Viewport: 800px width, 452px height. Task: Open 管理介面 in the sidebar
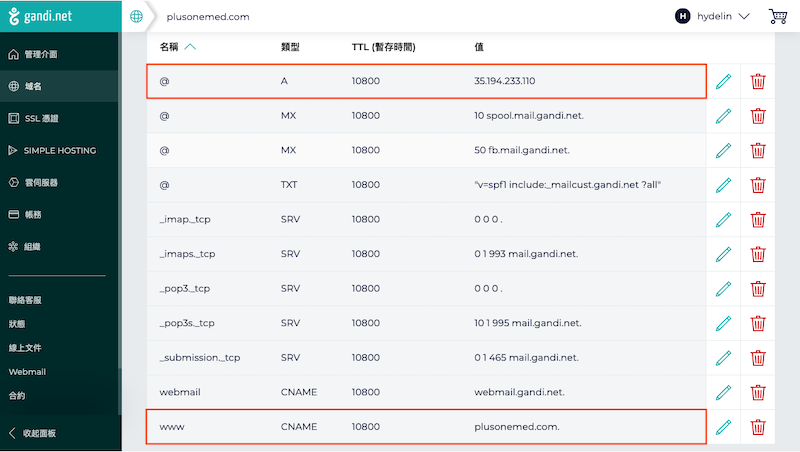33,54
